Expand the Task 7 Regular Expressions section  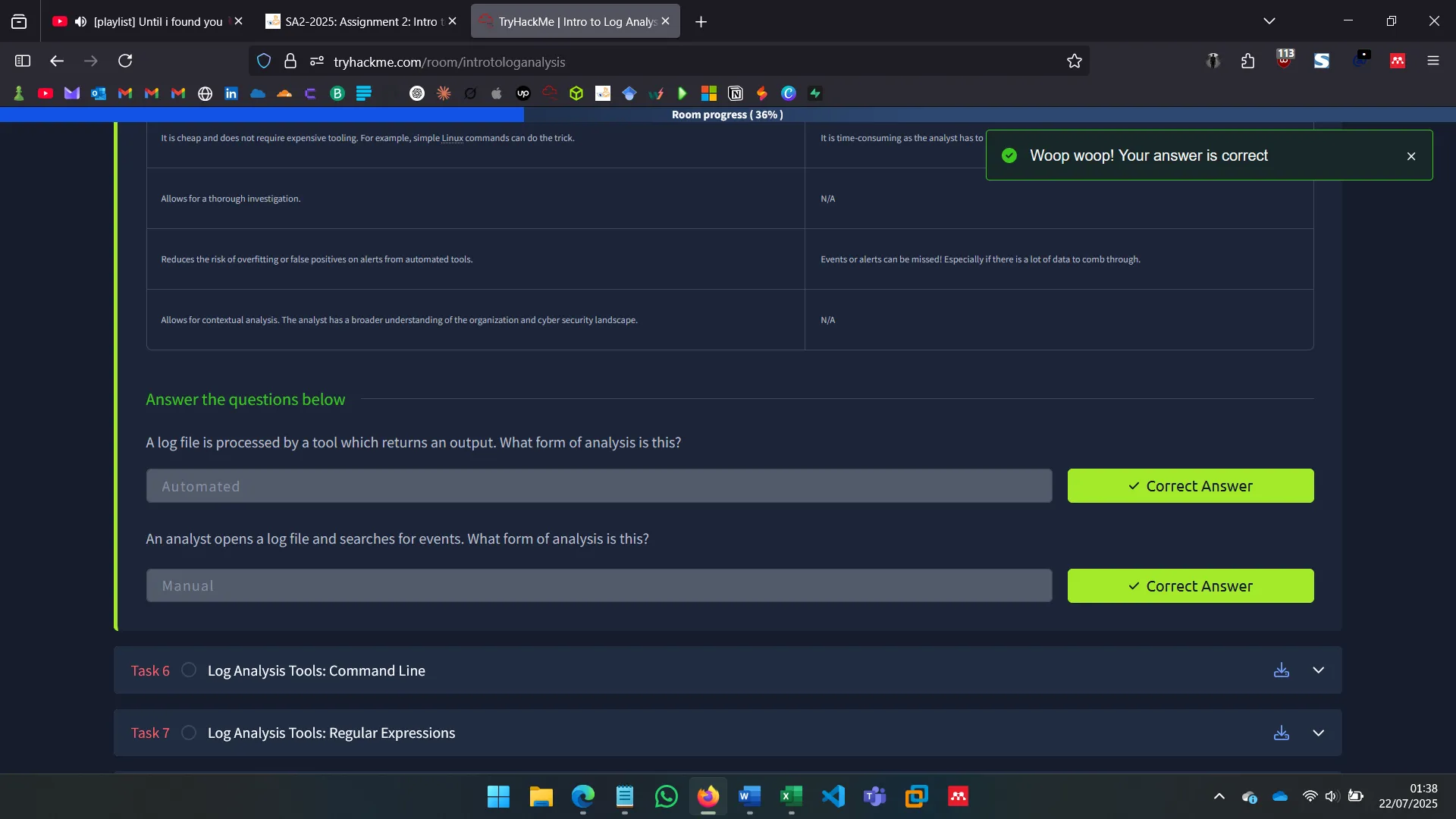(1318, 733)
